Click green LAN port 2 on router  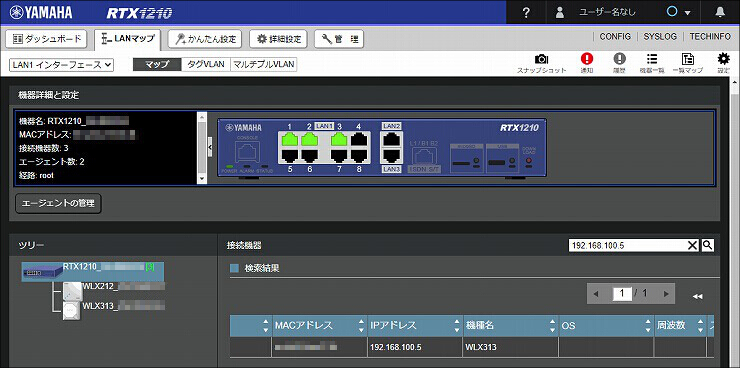(x=310, y=139)
